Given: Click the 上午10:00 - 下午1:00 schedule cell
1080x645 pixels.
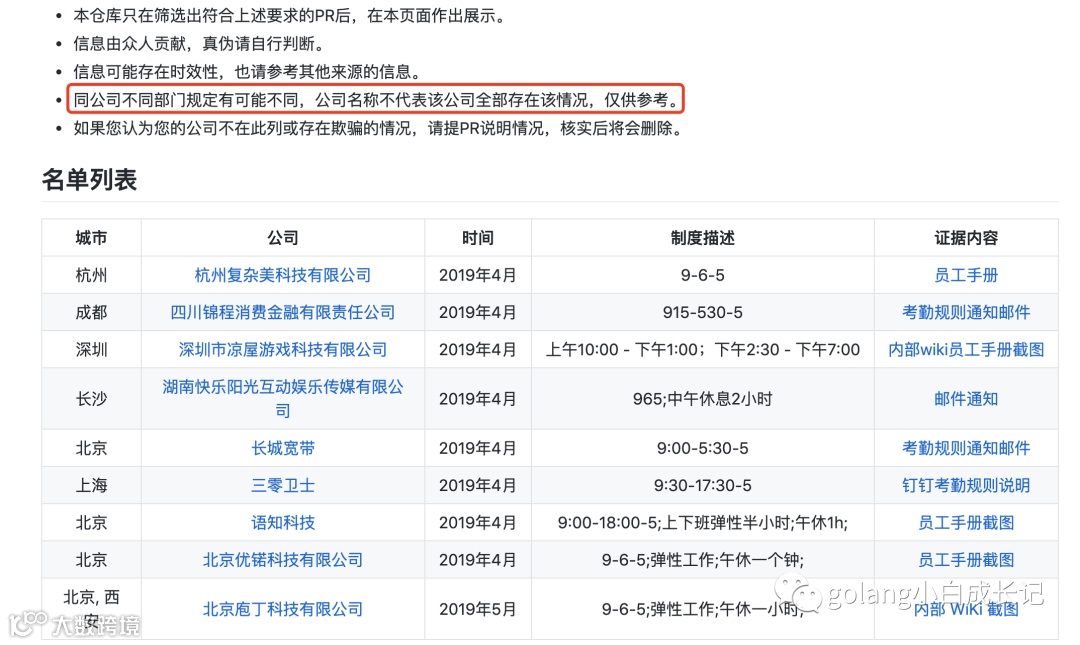Looking at the screenshot, I should [x=703, y=350].
